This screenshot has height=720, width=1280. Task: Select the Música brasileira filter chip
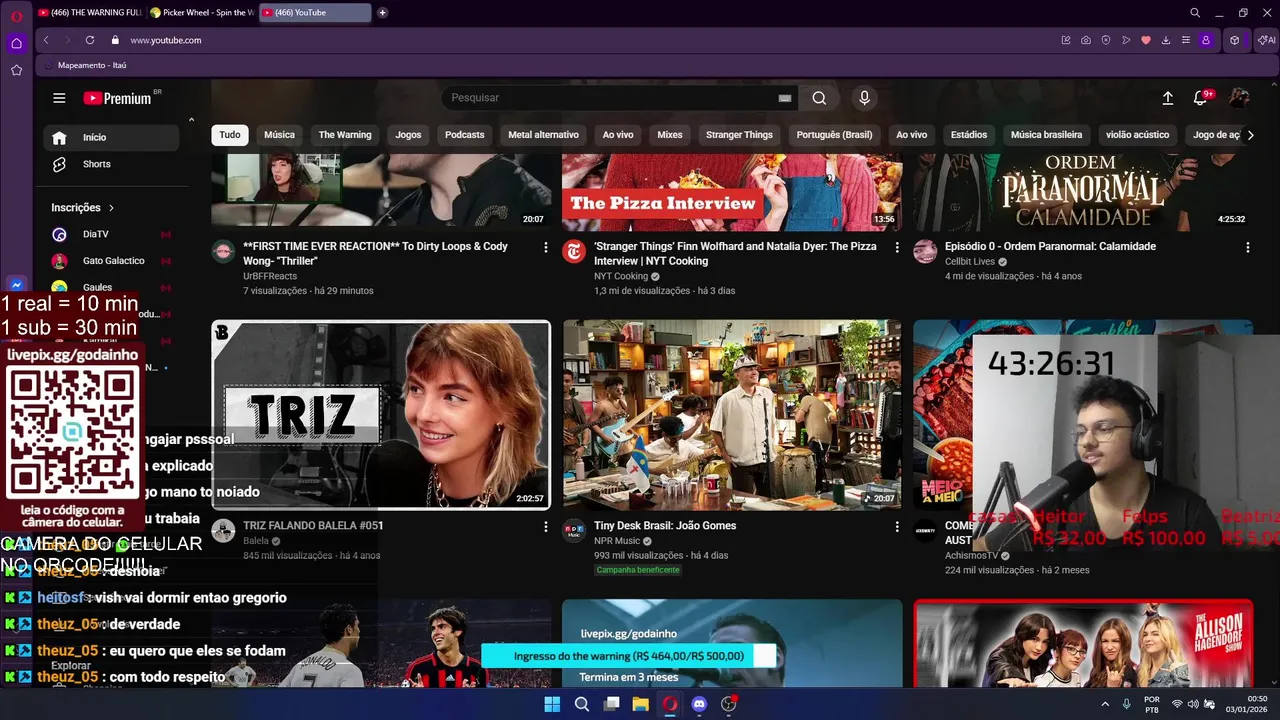[x=1047, y=135]
